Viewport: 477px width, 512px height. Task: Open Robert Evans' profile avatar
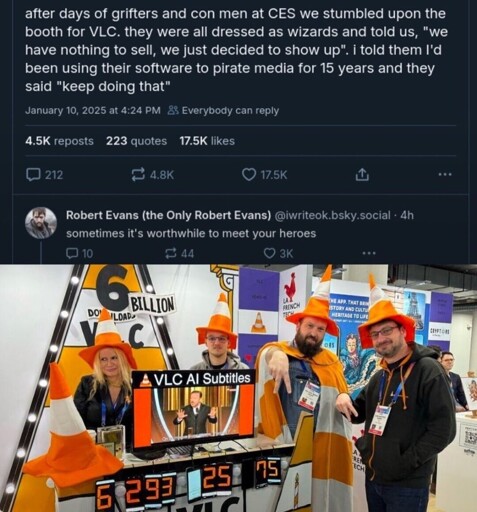click(x=41, y=223)
